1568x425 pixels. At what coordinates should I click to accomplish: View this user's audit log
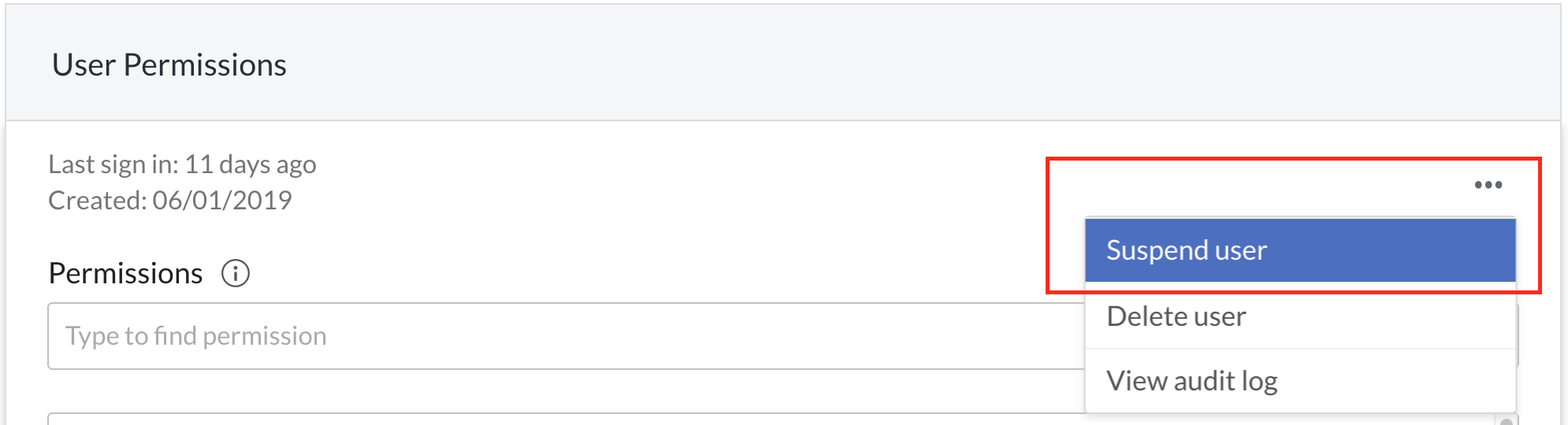(x=1300, y=381)
